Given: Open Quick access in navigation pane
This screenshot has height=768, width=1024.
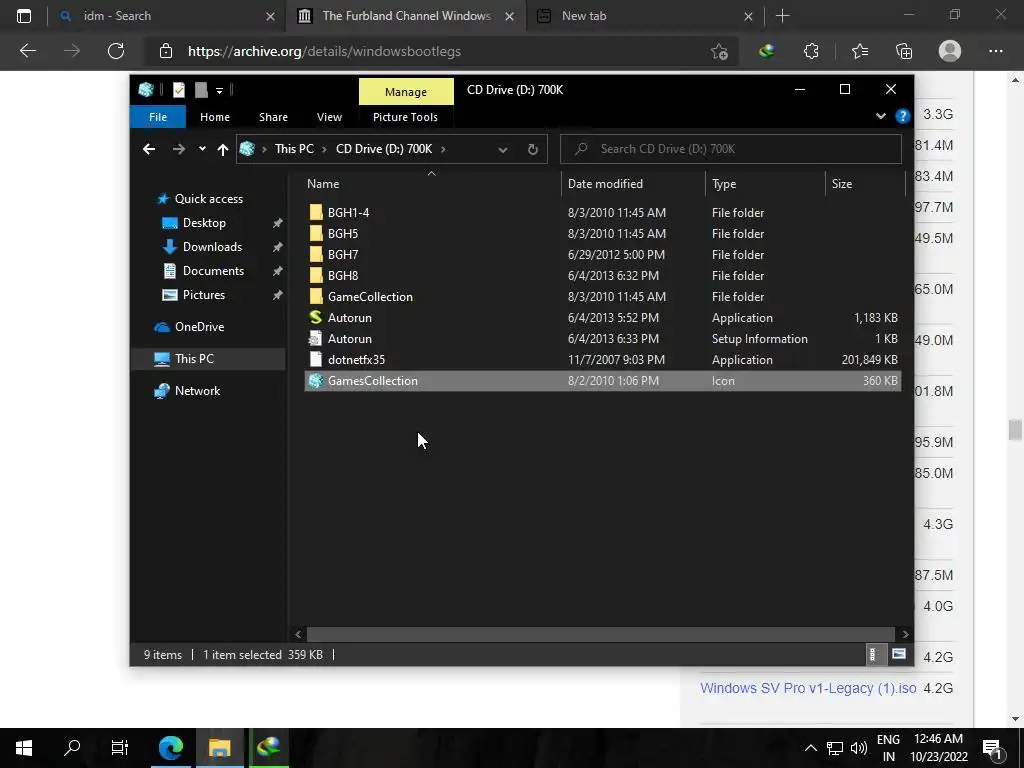Looking at the screenshot, I should (208, 199).
